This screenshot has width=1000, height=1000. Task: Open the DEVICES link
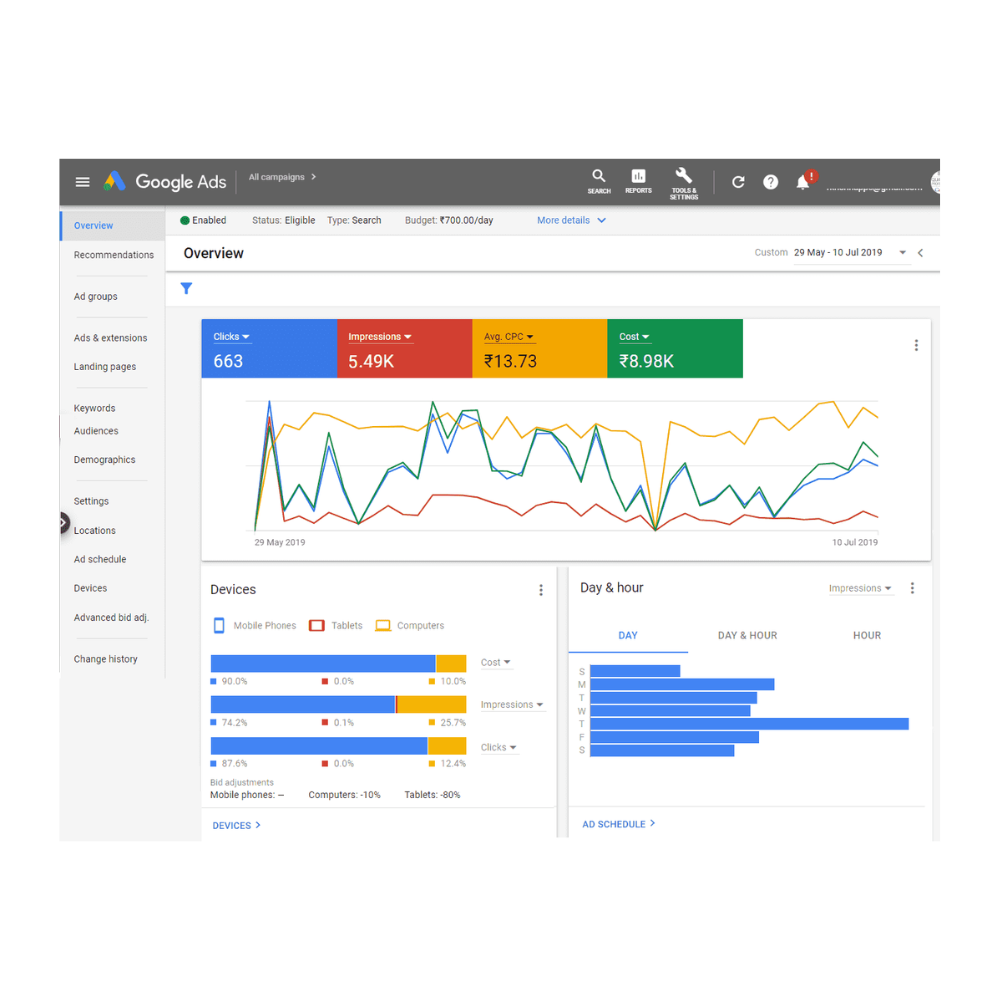pyautogui.click(x=237, y=825)
